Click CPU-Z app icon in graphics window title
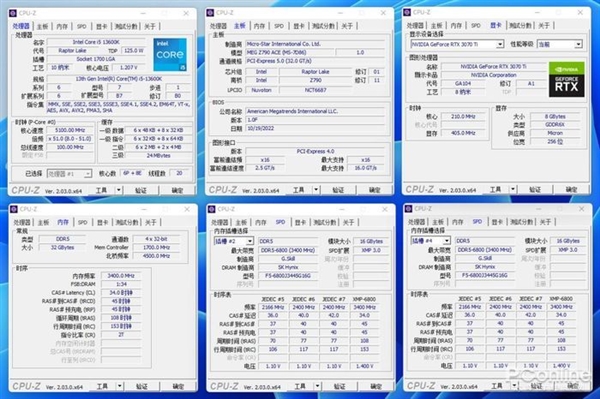Screen dimensions: 600x399 point(407,13)
